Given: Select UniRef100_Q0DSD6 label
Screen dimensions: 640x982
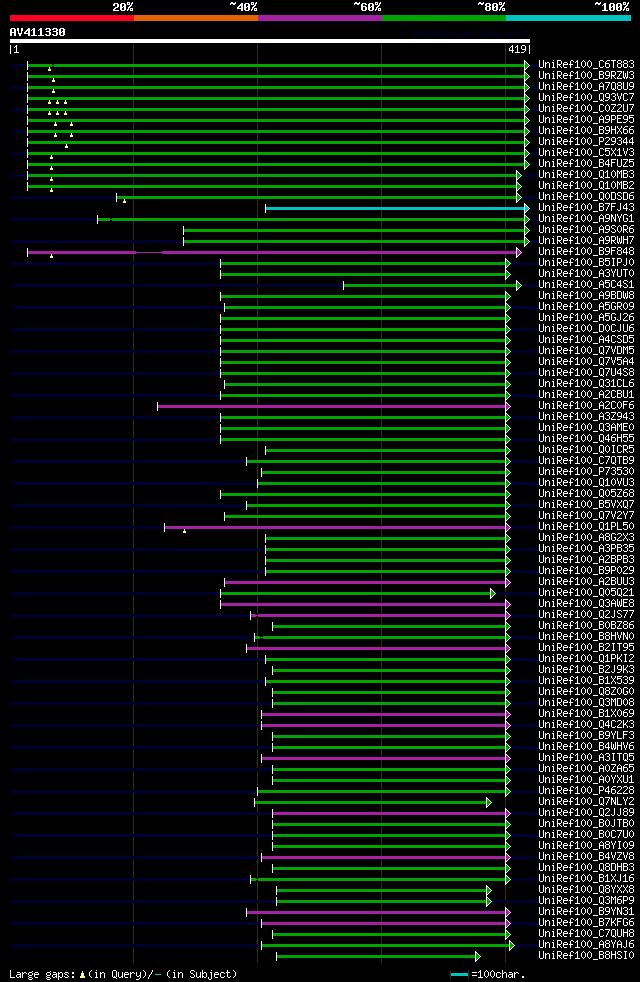Looking at the screenshot, I should tap(586, 197).
